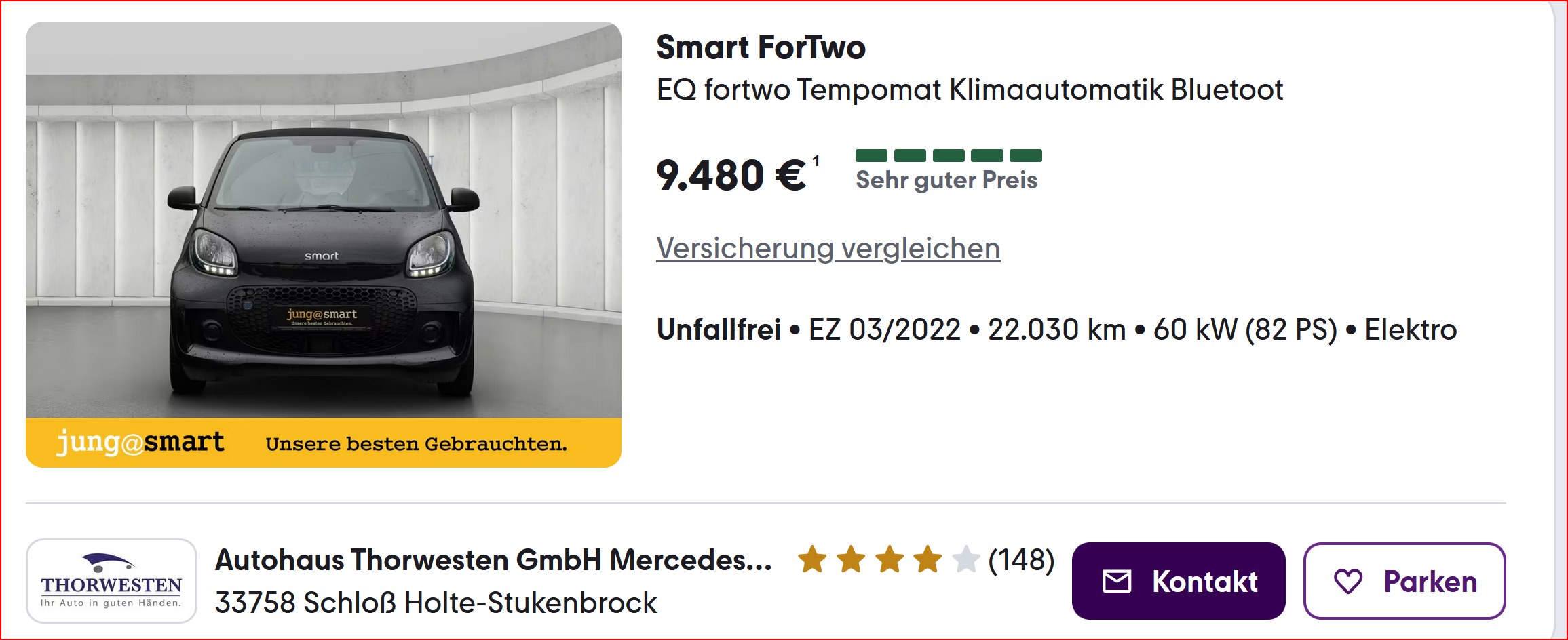
Task: Click the empty fifth rating star
Action: [965, 561]
